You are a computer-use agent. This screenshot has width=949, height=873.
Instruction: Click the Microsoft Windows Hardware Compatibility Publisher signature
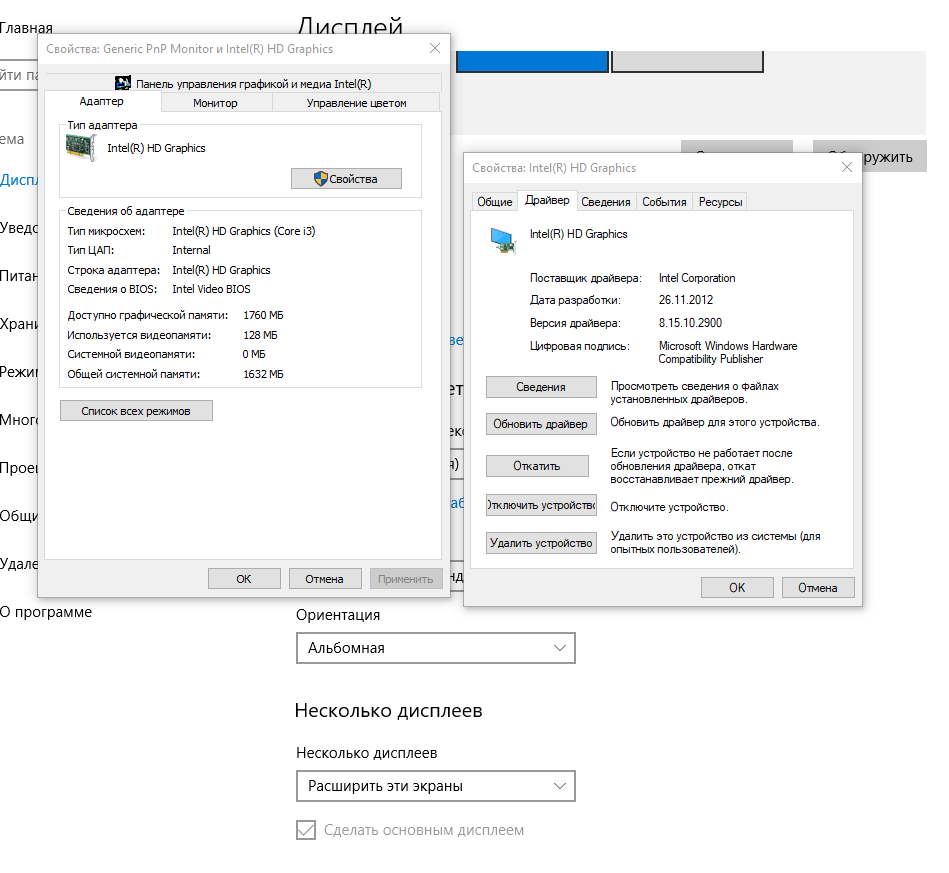(x=728, y=352)
